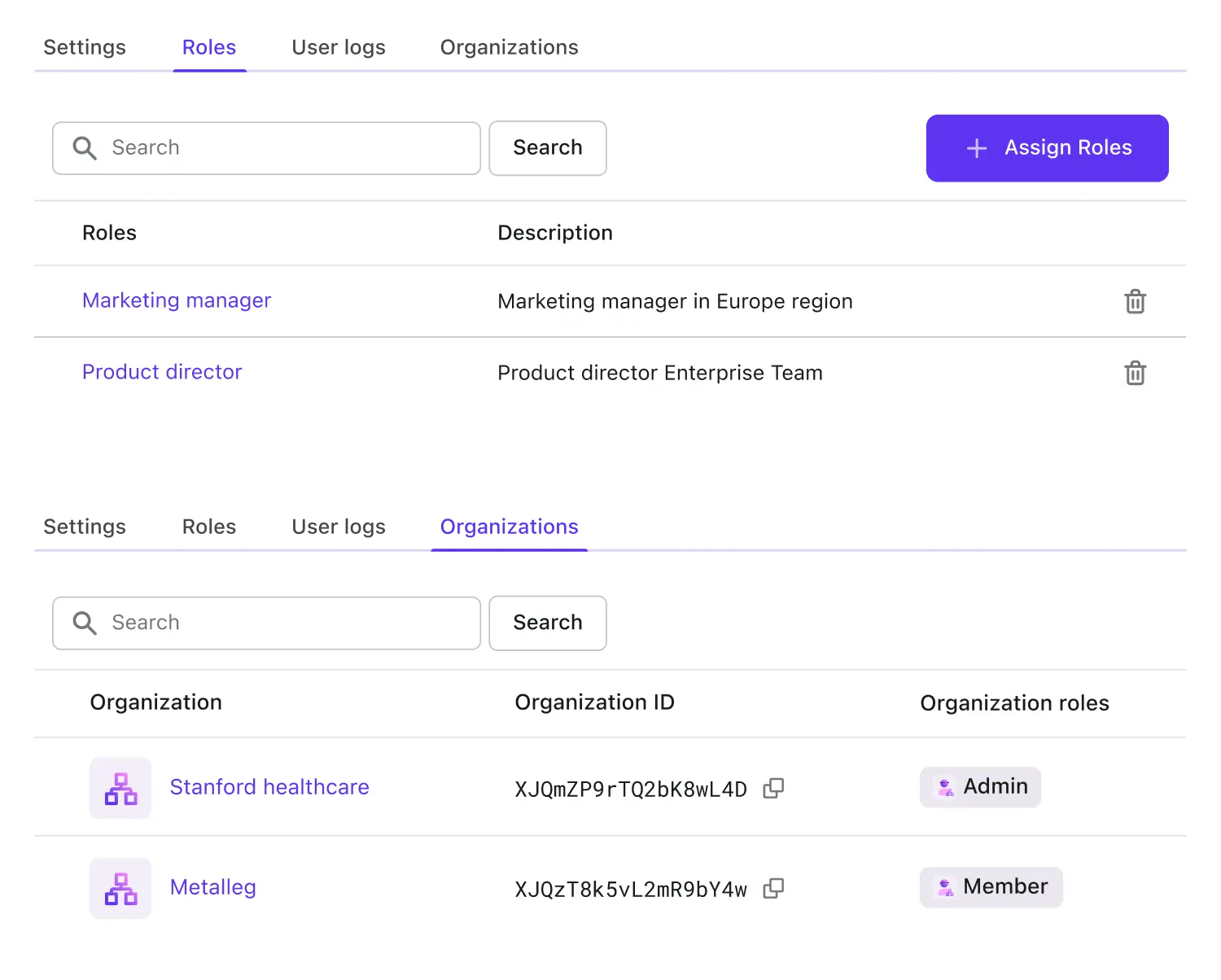Open the Organizations tab in the top panel
This screenshot has height=980, width=1221.
pos(510,47)
